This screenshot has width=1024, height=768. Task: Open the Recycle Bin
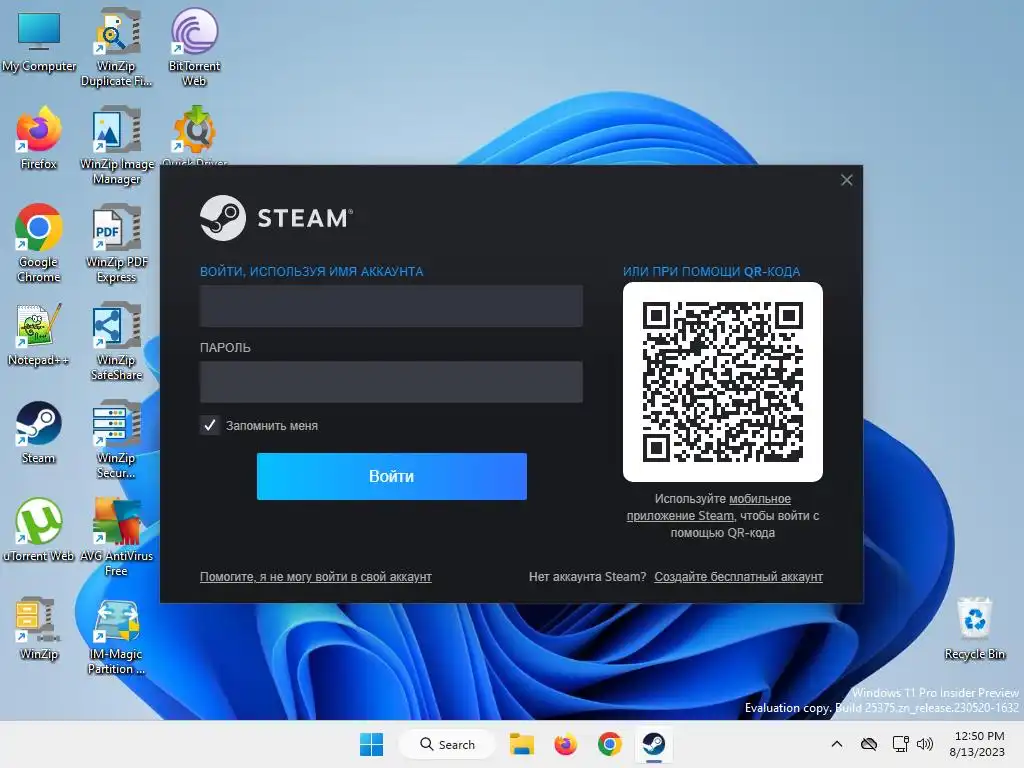tap(974, 628)
